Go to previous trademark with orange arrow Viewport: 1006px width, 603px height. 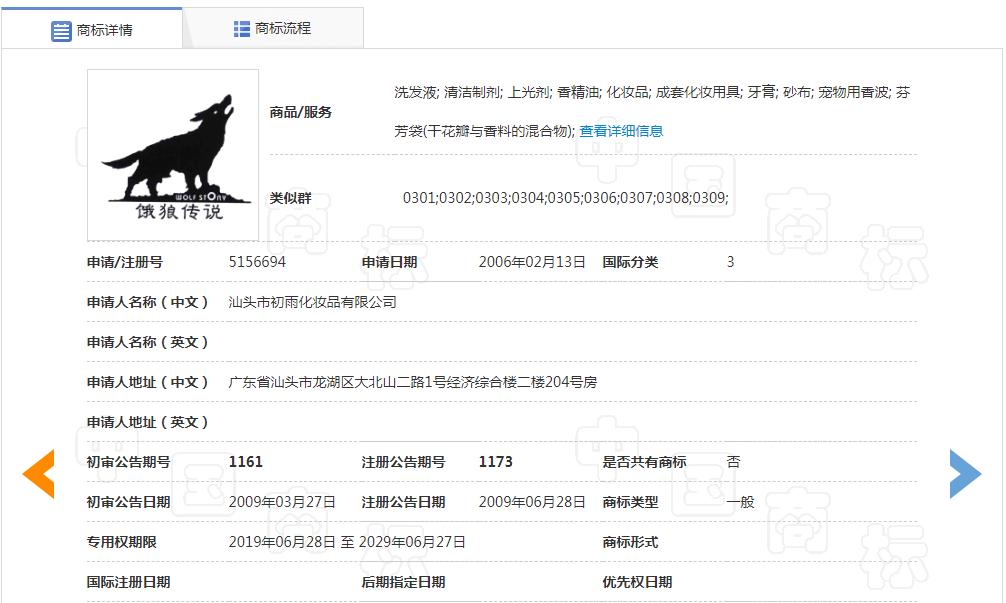coord(38,474)
